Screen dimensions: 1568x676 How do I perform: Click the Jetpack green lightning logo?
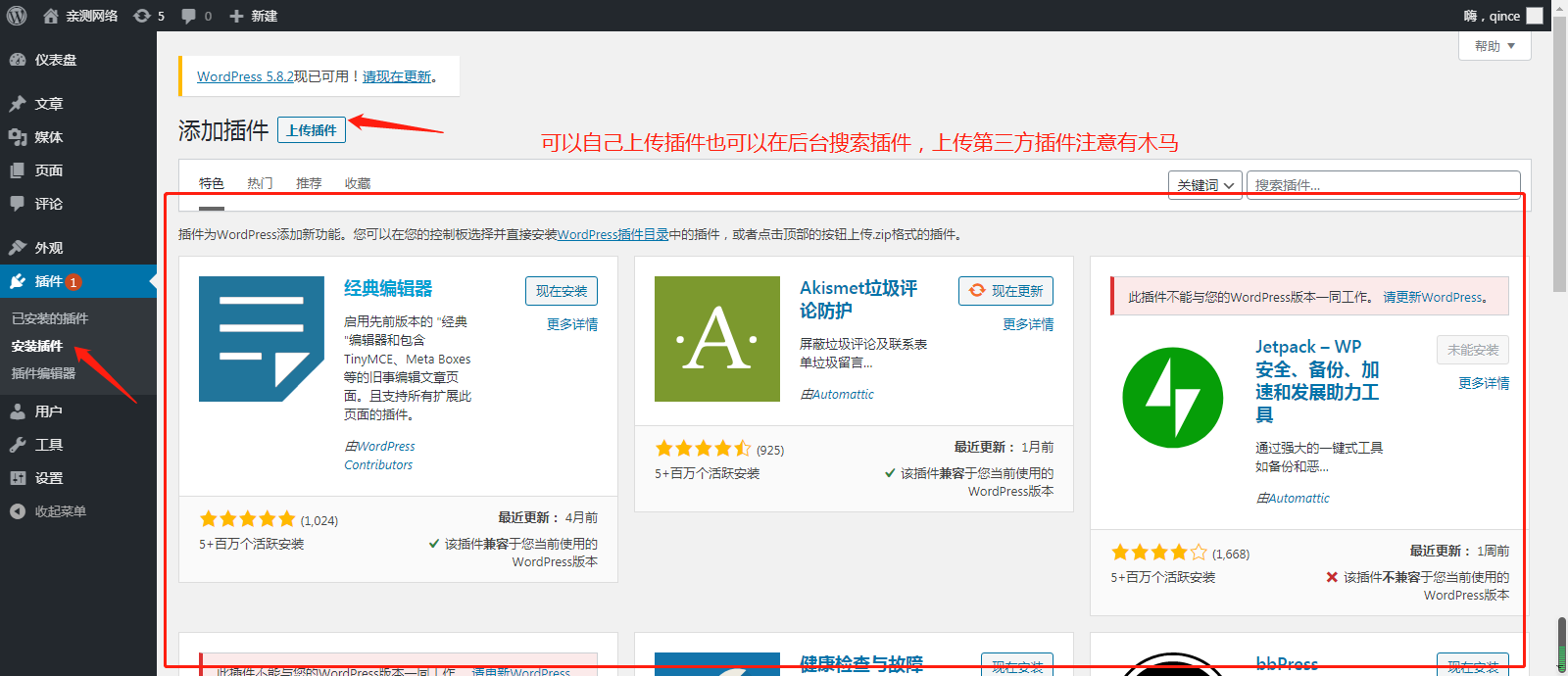point(1173,398)
